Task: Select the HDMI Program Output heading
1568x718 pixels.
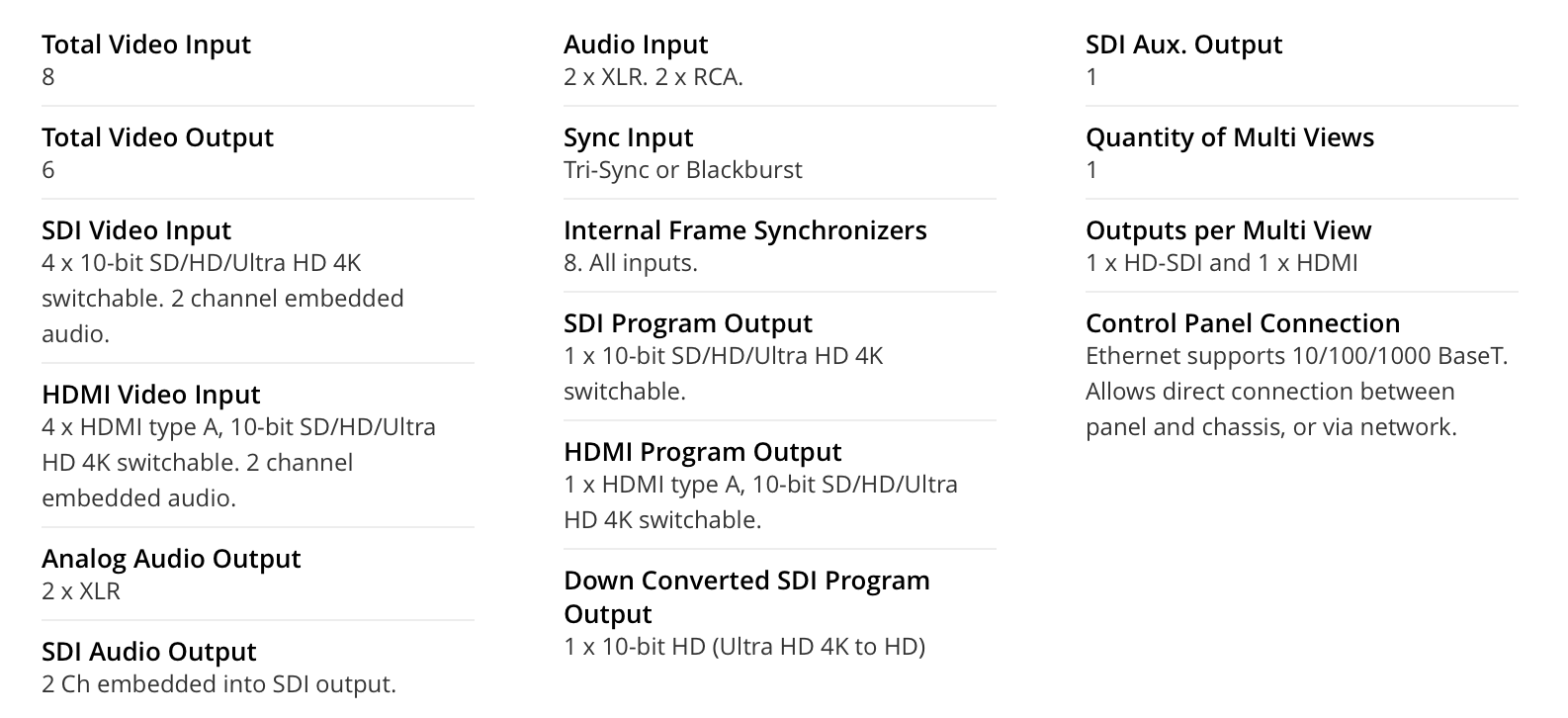Action: coord(703,452)
